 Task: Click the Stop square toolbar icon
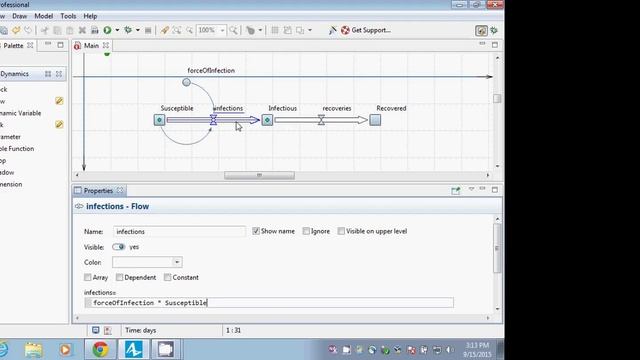click(x=148, y=30)
